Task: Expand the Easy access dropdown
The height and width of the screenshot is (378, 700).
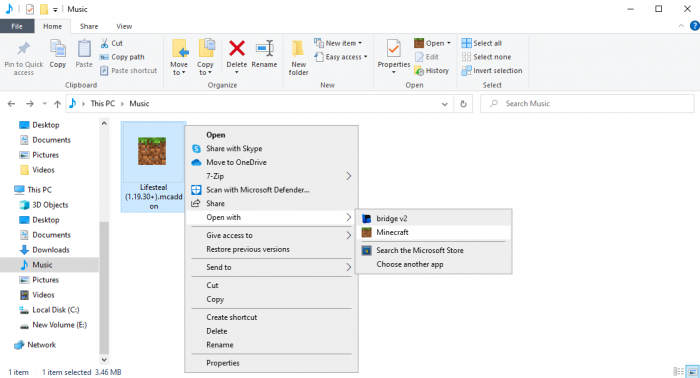Action: (x=341, y=57)
